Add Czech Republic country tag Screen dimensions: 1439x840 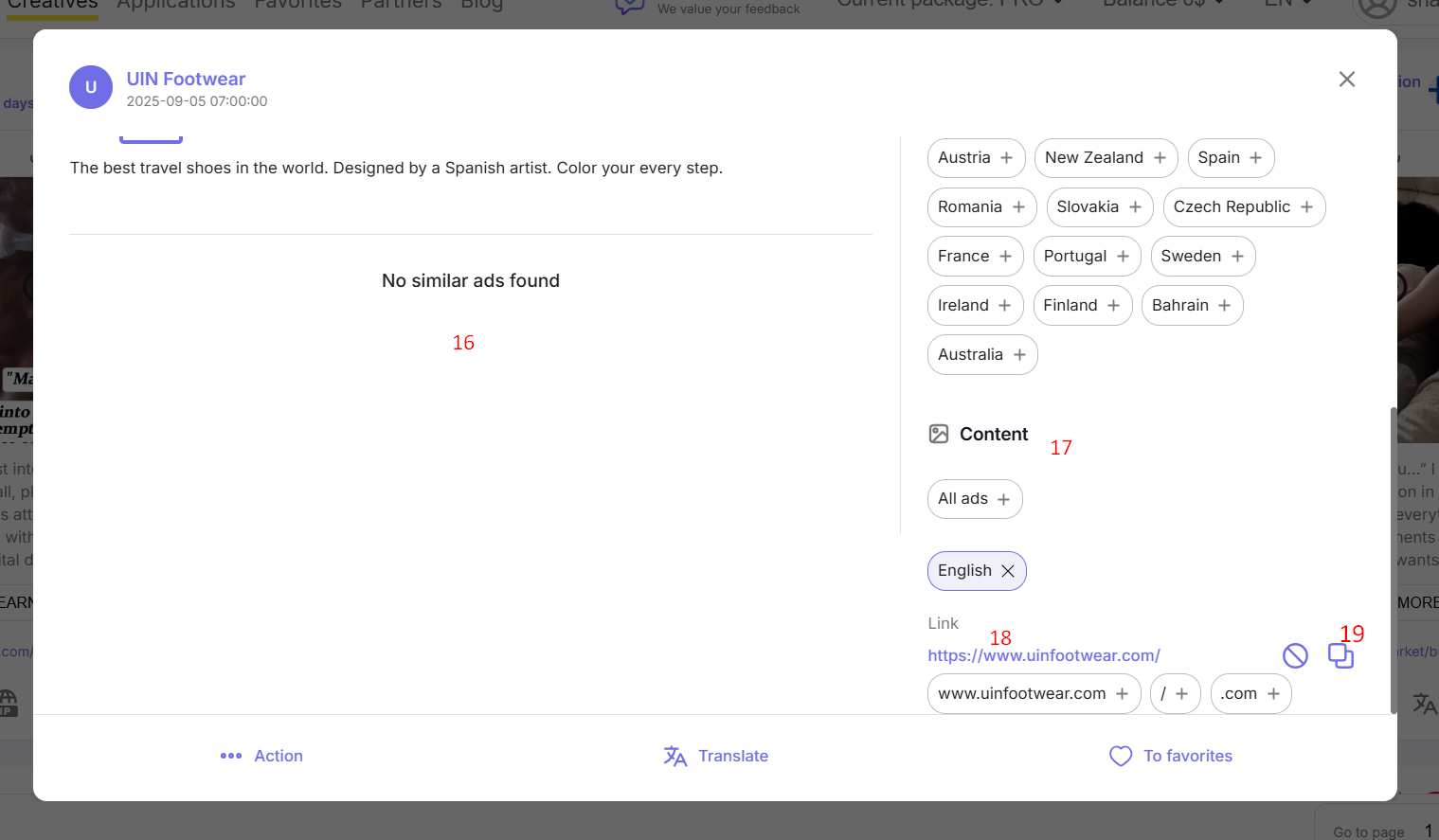pyautogui.click(x=1306, y=207)
